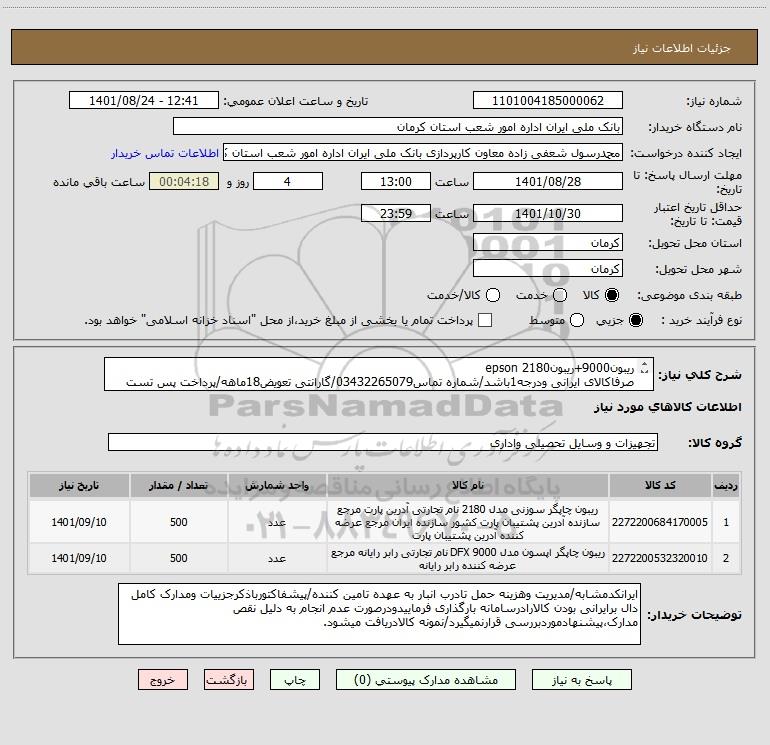Tick the Islamic treasury payment checkbox
This screenshot has height=745, width=770.
[x=485, y=320]
